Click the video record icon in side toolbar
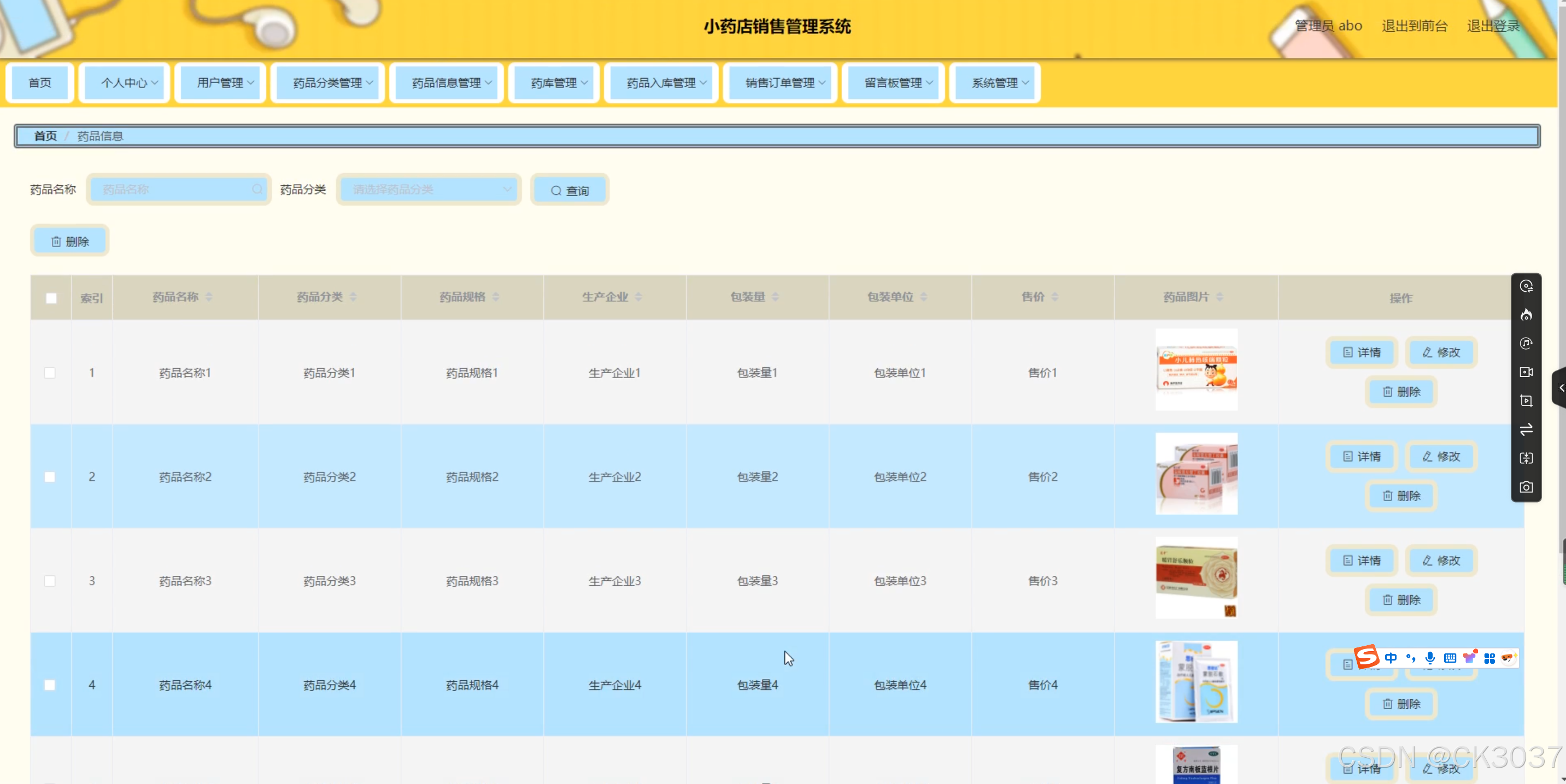This screenshot has width=1566, height=784. (1526, 372)
